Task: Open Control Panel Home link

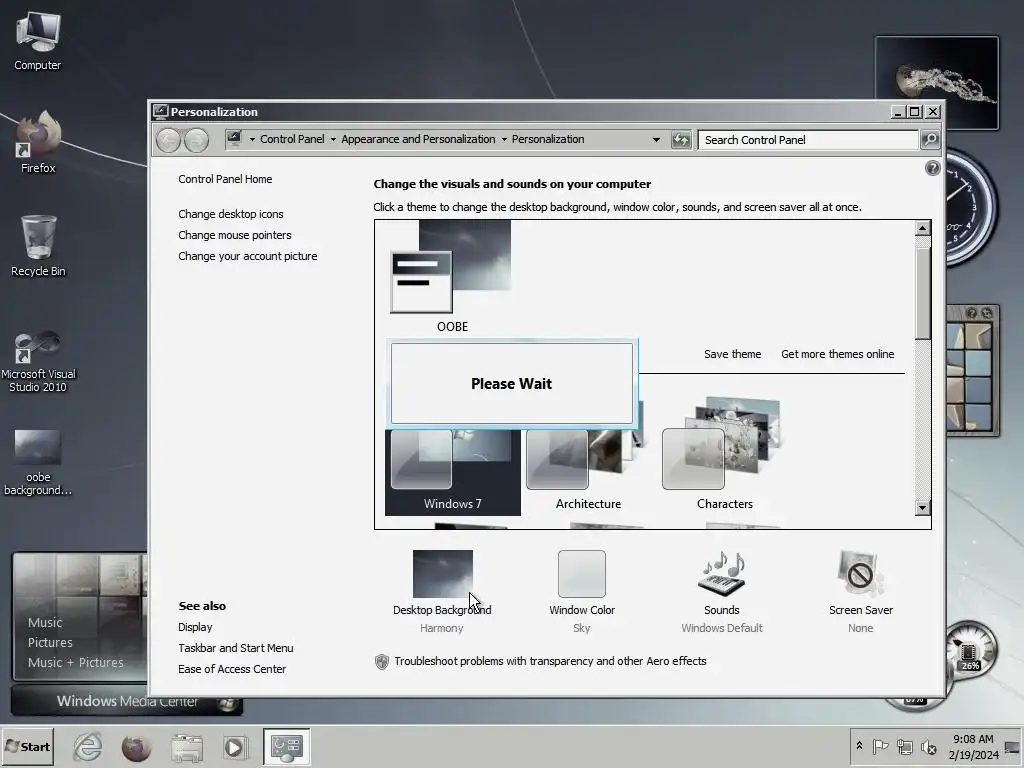Action: 225,179
